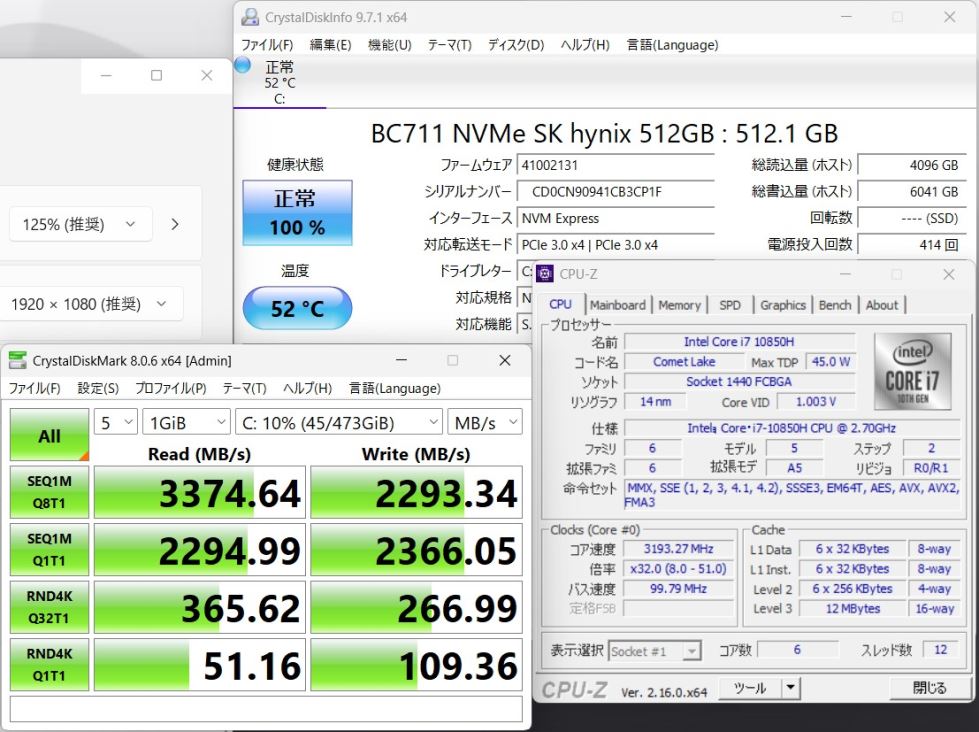Click the blue 正常 100% health status box

point(297,212)
